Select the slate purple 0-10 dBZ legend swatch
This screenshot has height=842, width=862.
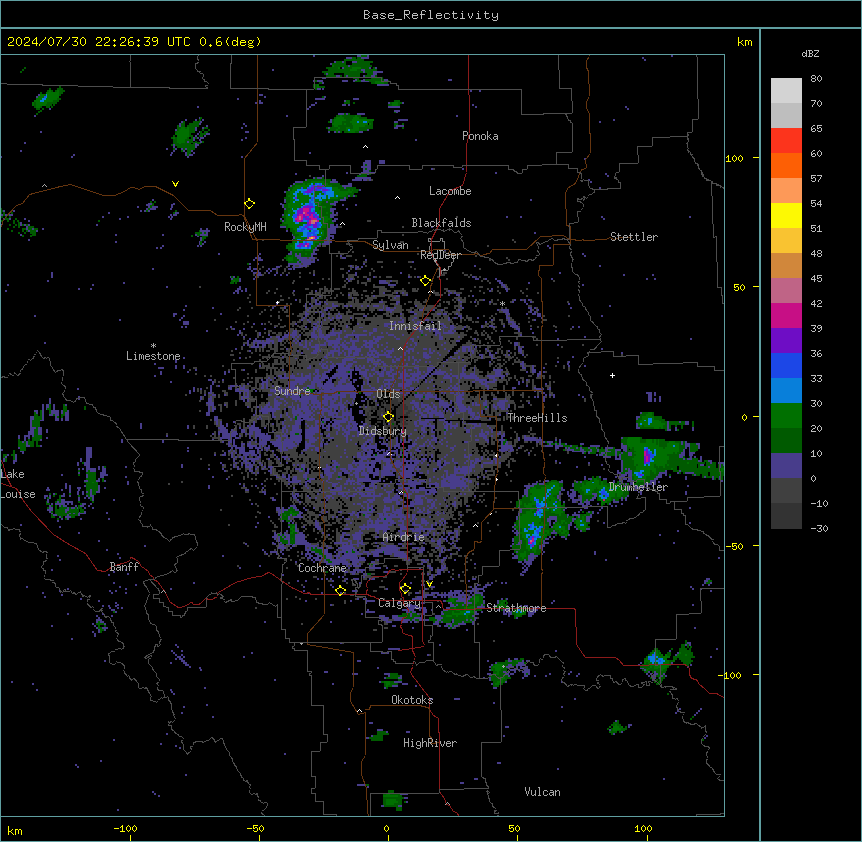(x=786, y=466)
